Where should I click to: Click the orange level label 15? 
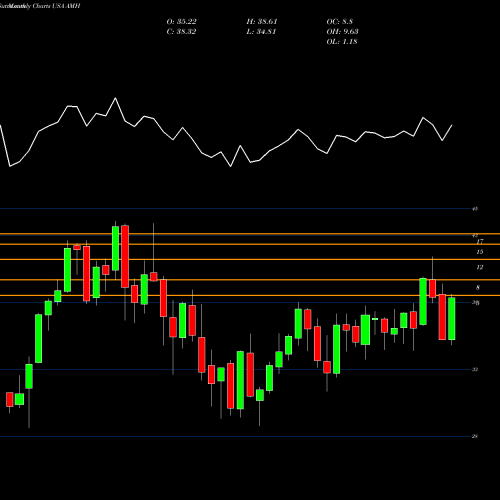480,252
